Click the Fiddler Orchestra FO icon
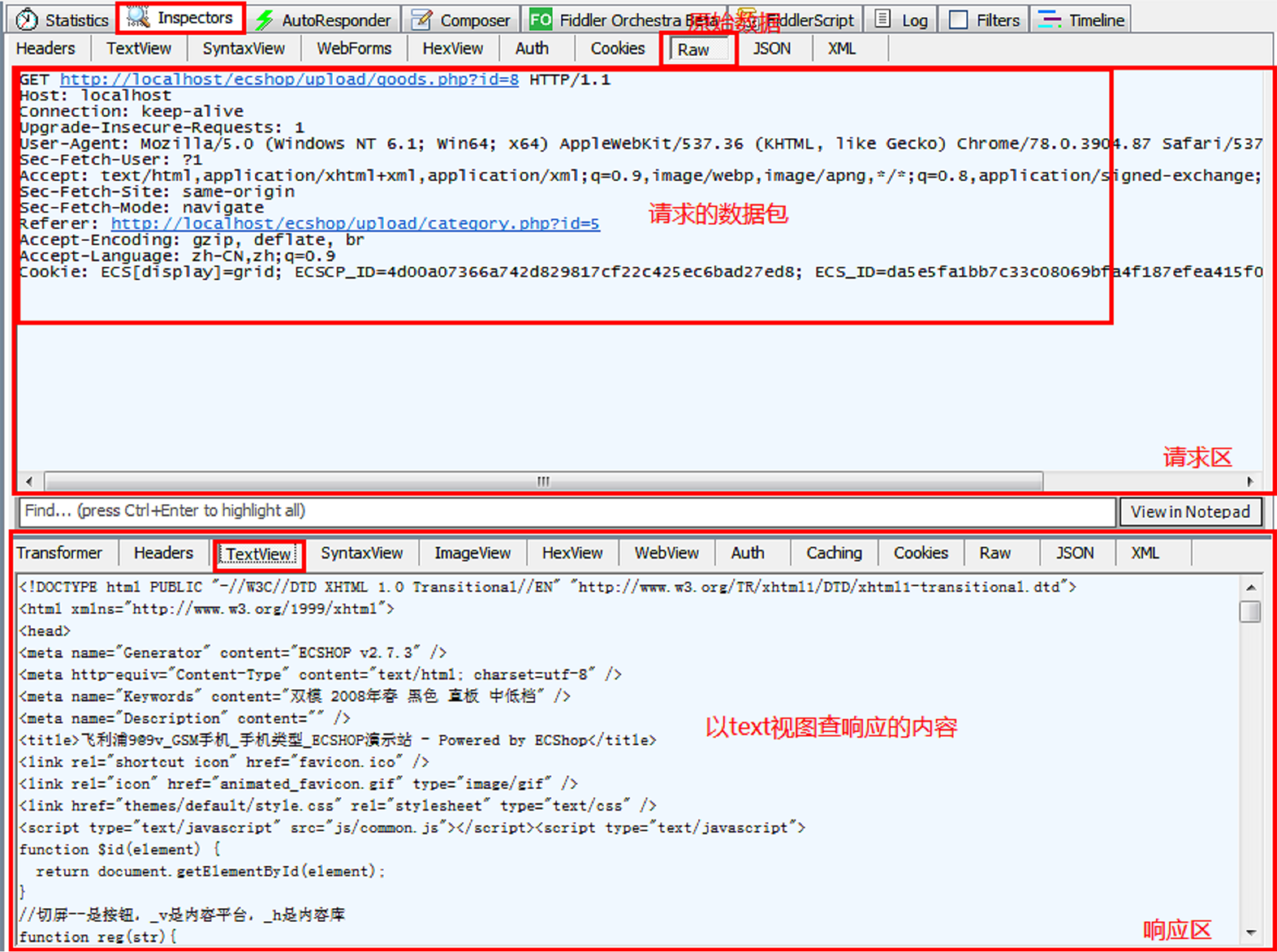 coord(540,20)
